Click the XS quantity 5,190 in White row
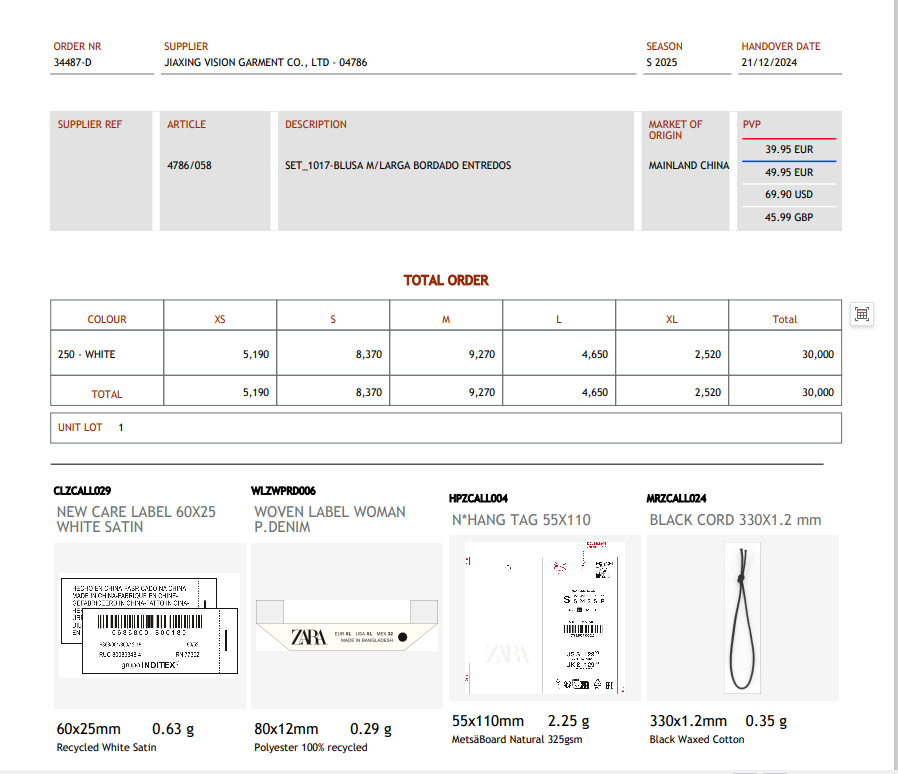Viewport: 898px width, 774px height. point(255,354)
